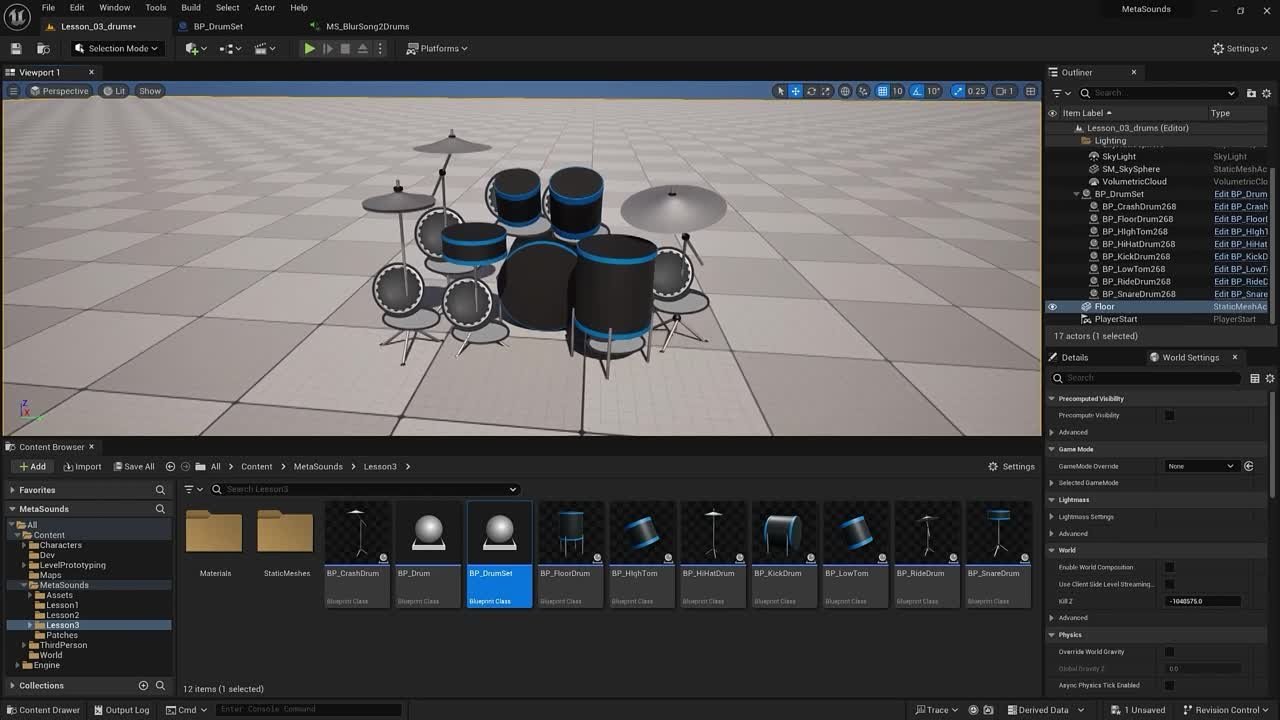Save the current level with the disk icon
The height and width of the screenshot is (720, 1280).
[16, 48]
